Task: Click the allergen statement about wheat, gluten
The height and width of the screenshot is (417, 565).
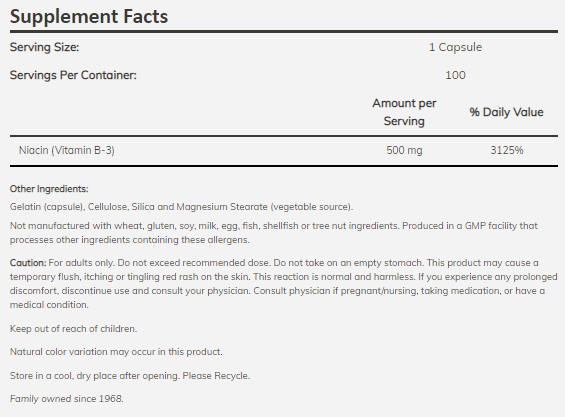Action: pos(274,232)
